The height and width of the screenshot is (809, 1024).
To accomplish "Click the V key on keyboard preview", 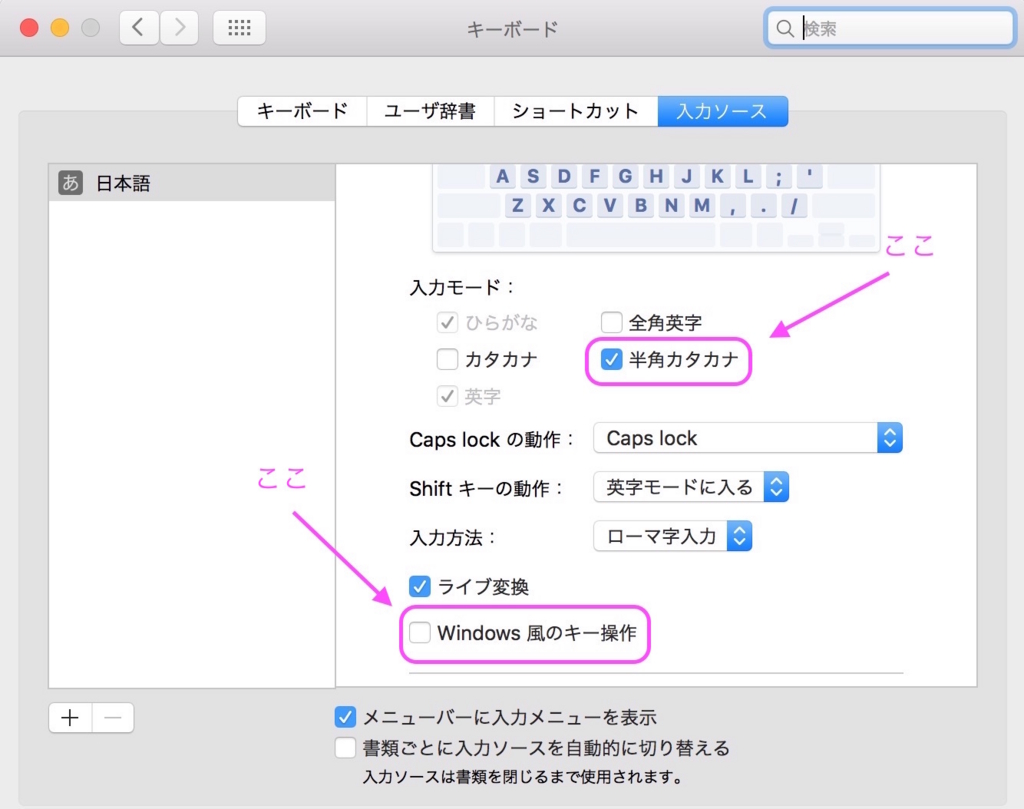I will pyautogui.click(x=610, y=206).
